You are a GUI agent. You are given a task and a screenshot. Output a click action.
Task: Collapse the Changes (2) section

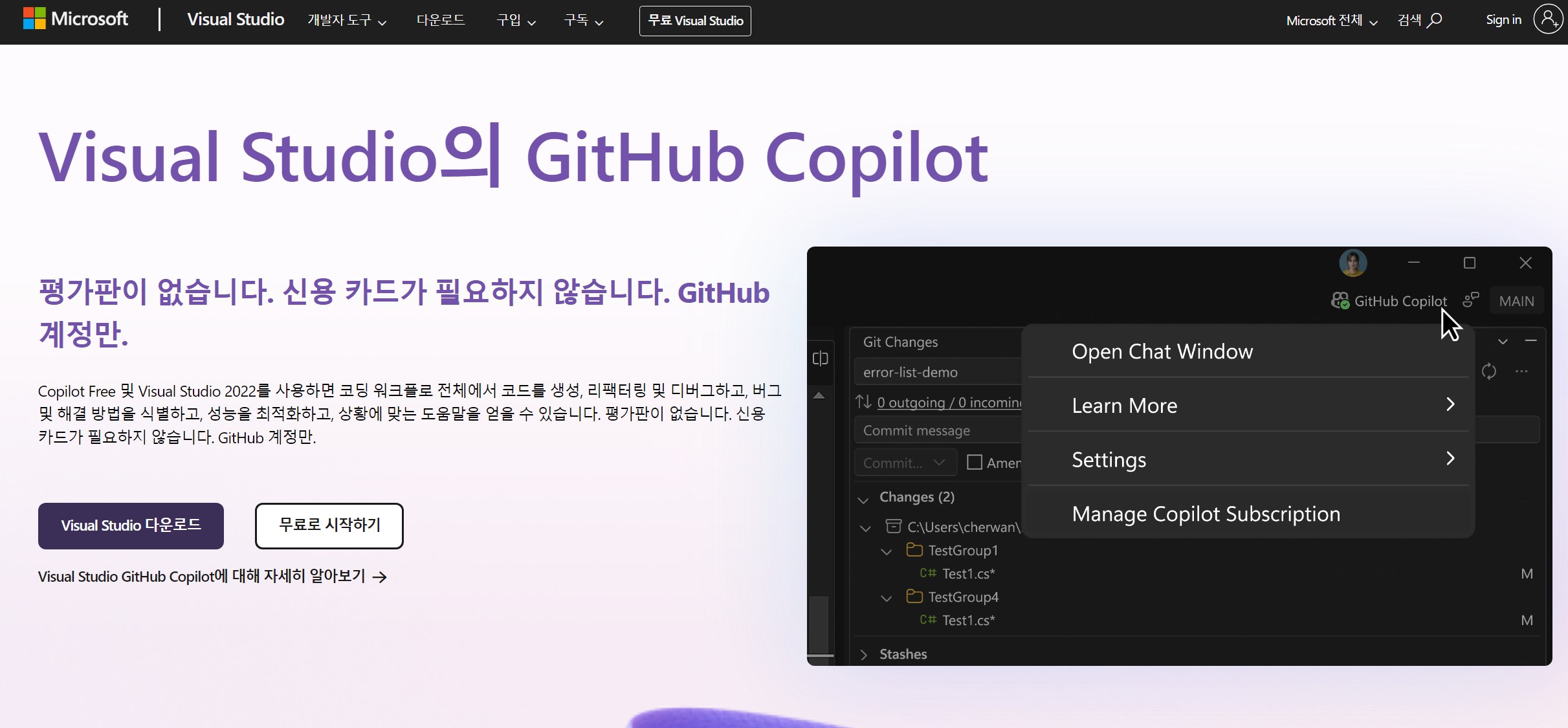tap(863, 498)
